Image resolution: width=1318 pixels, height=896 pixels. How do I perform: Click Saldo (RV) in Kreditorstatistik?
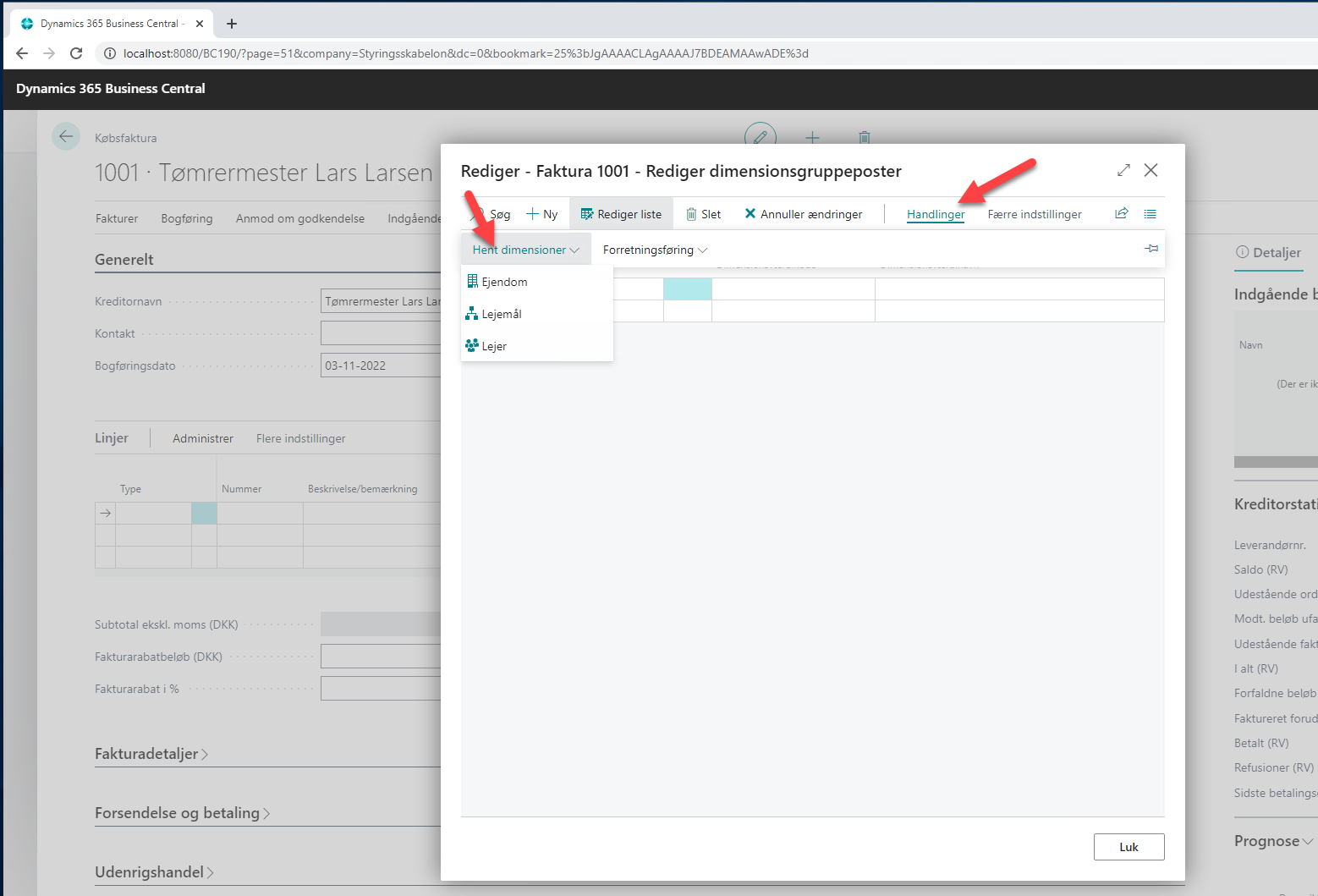click(1260, 569)
